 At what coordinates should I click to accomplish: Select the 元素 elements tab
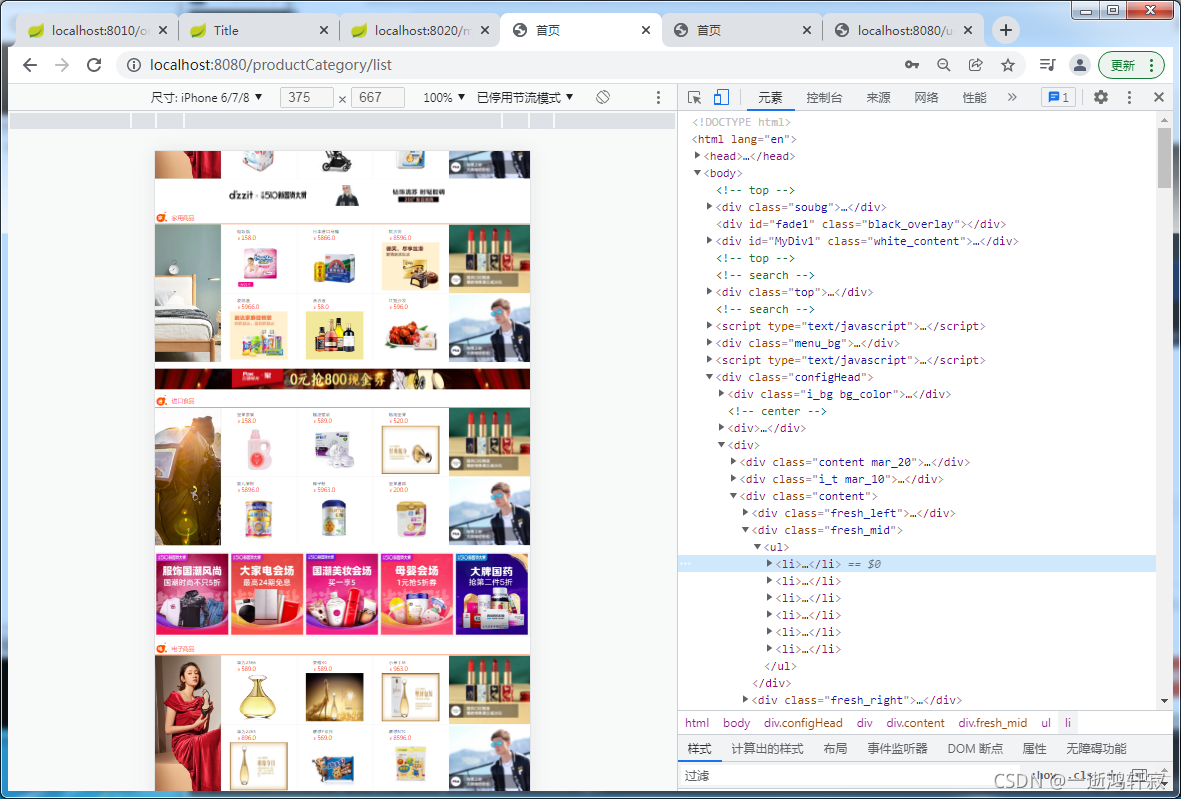point(771,97)
